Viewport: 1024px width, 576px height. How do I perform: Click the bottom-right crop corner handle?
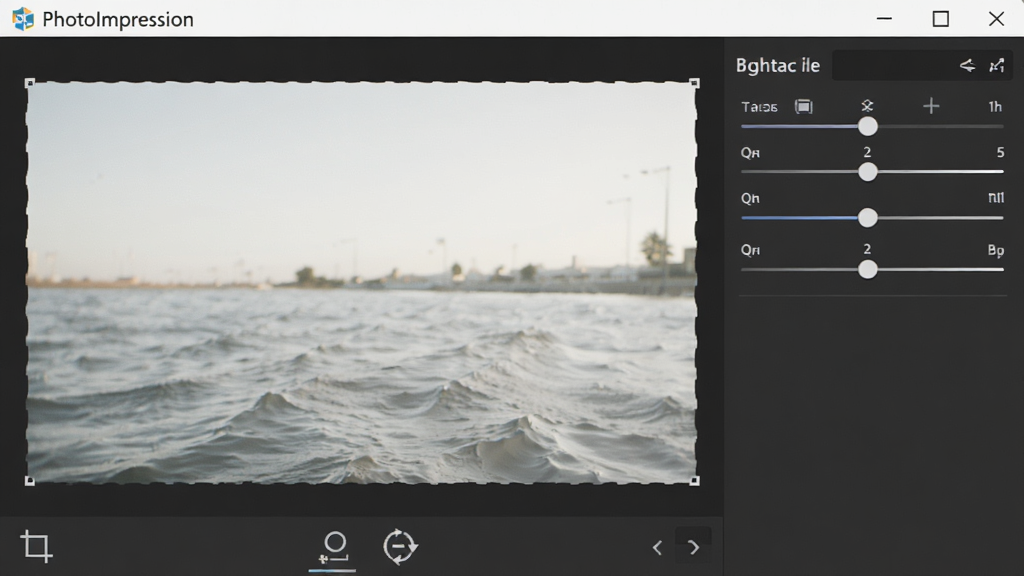pos(695,481)
